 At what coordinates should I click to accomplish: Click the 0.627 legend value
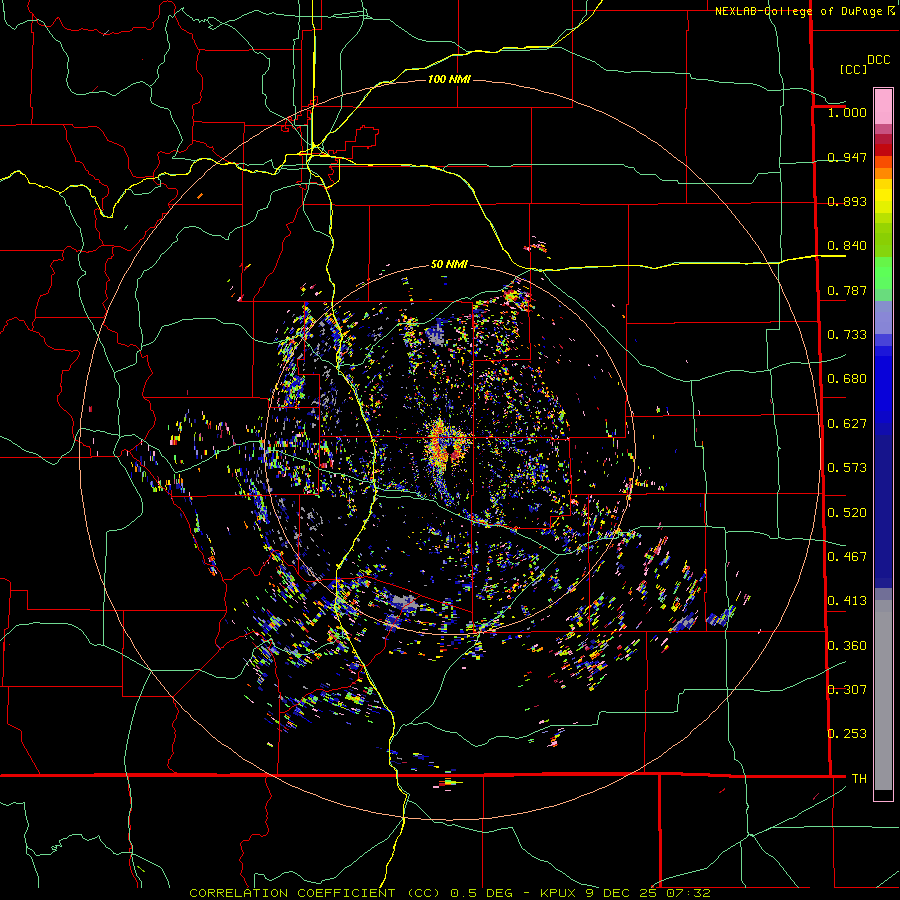847,424
